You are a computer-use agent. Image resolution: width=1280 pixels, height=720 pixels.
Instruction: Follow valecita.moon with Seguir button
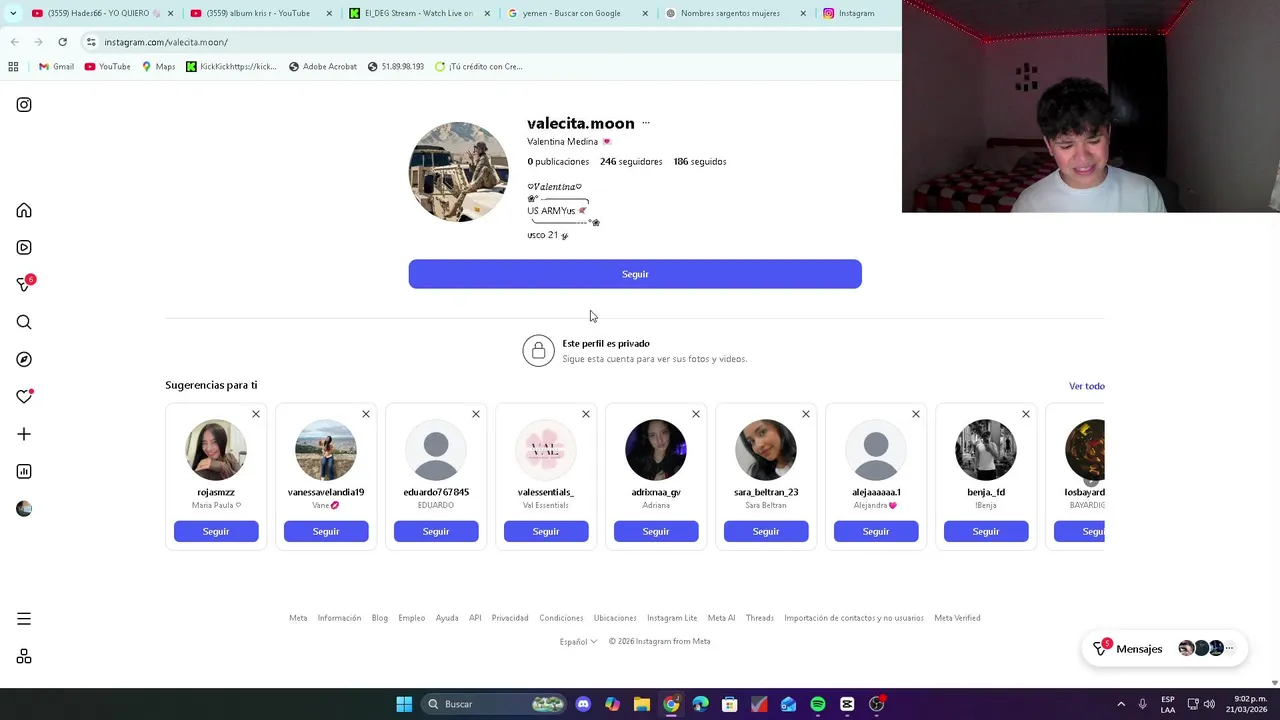pyautogui.click(x=635, y=274)
